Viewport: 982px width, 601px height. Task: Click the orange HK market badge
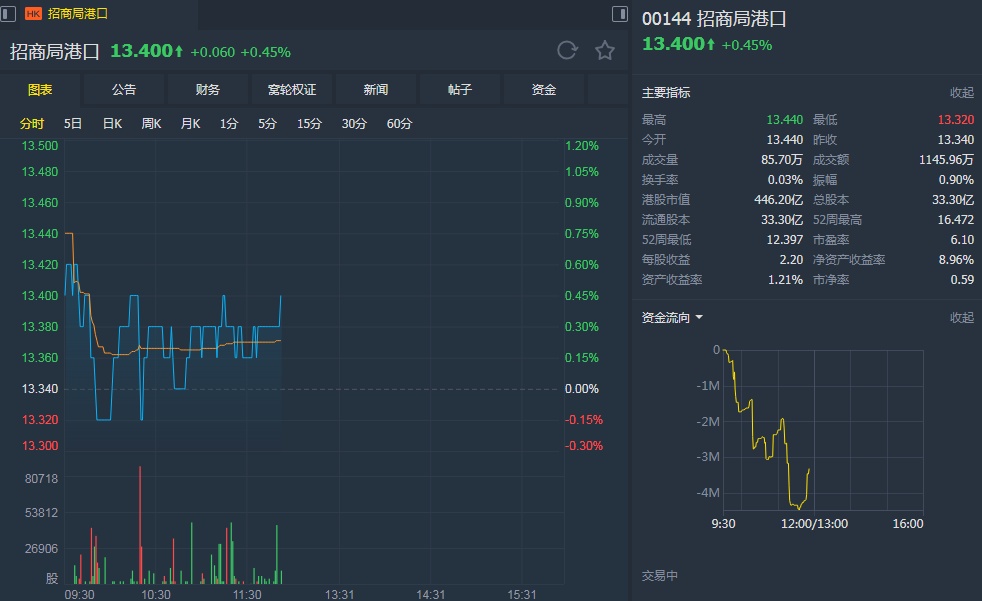click(33, 14)
